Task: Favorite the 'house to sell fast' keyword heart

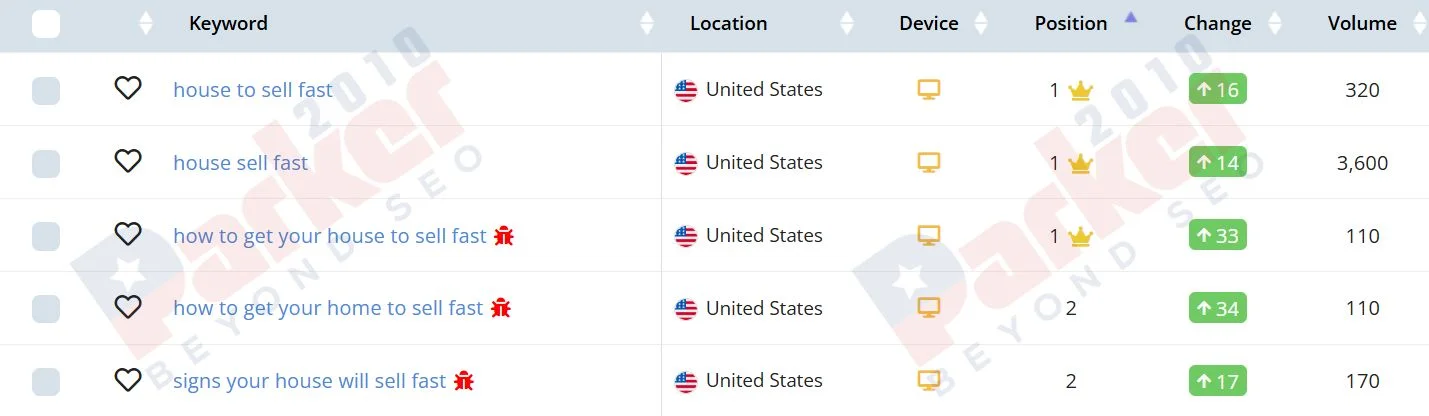Action: [x=128, y=89]
